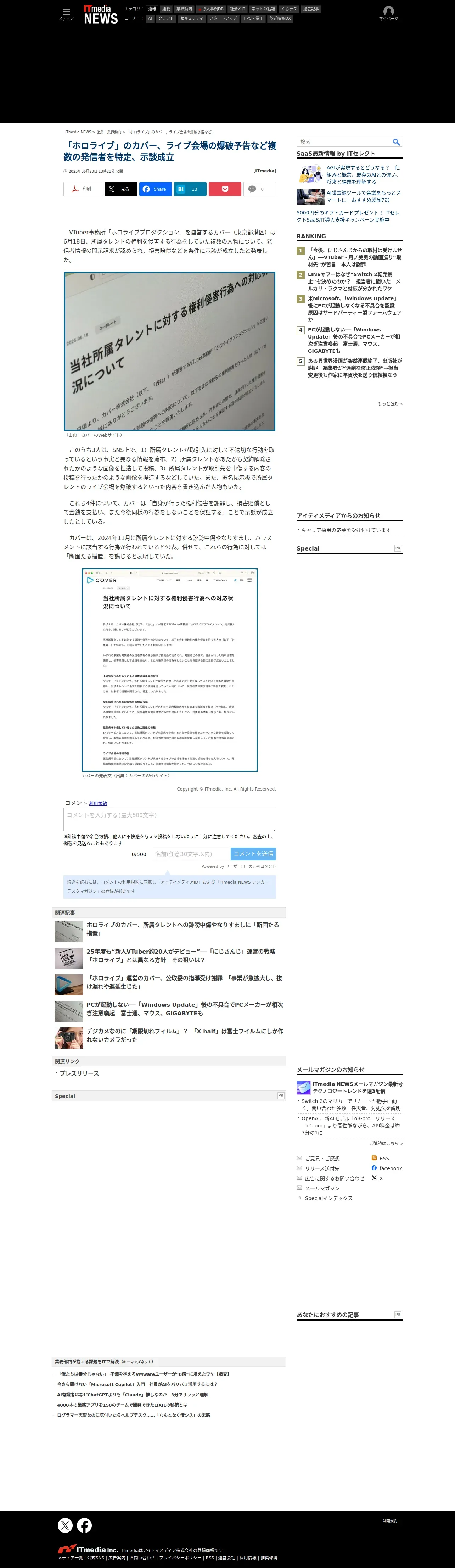
Task: Open the 利用規約 link by コメント
Action: pos(98,803)
